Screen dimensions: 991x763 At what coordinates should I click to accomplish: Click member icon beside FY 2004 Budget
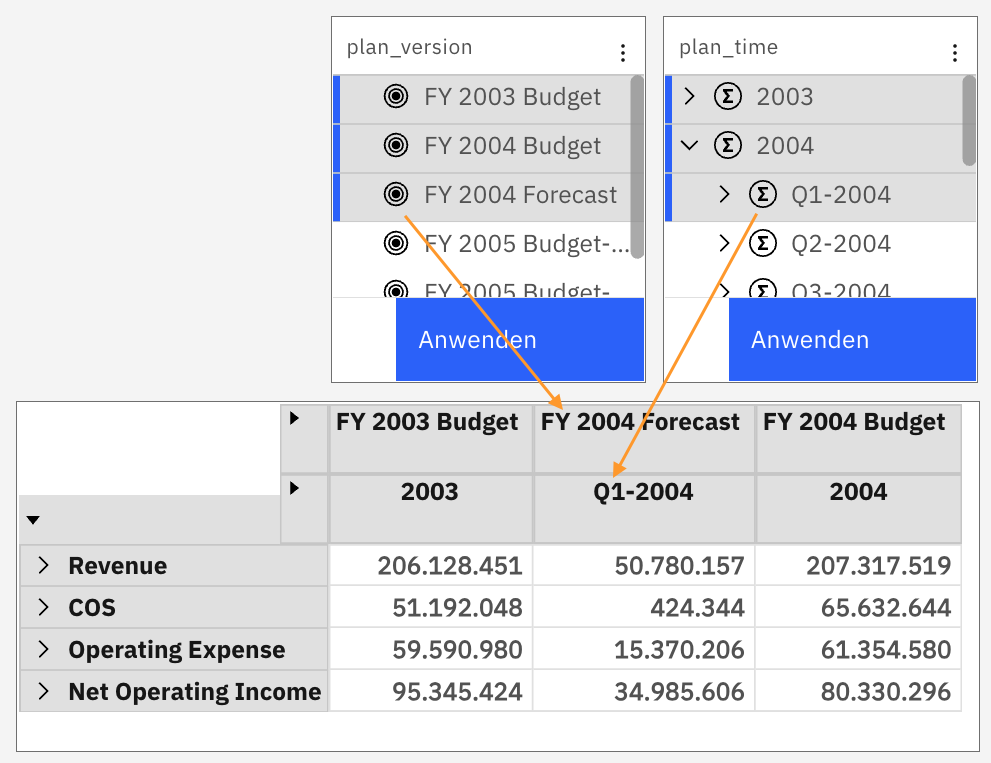point(396,146)
